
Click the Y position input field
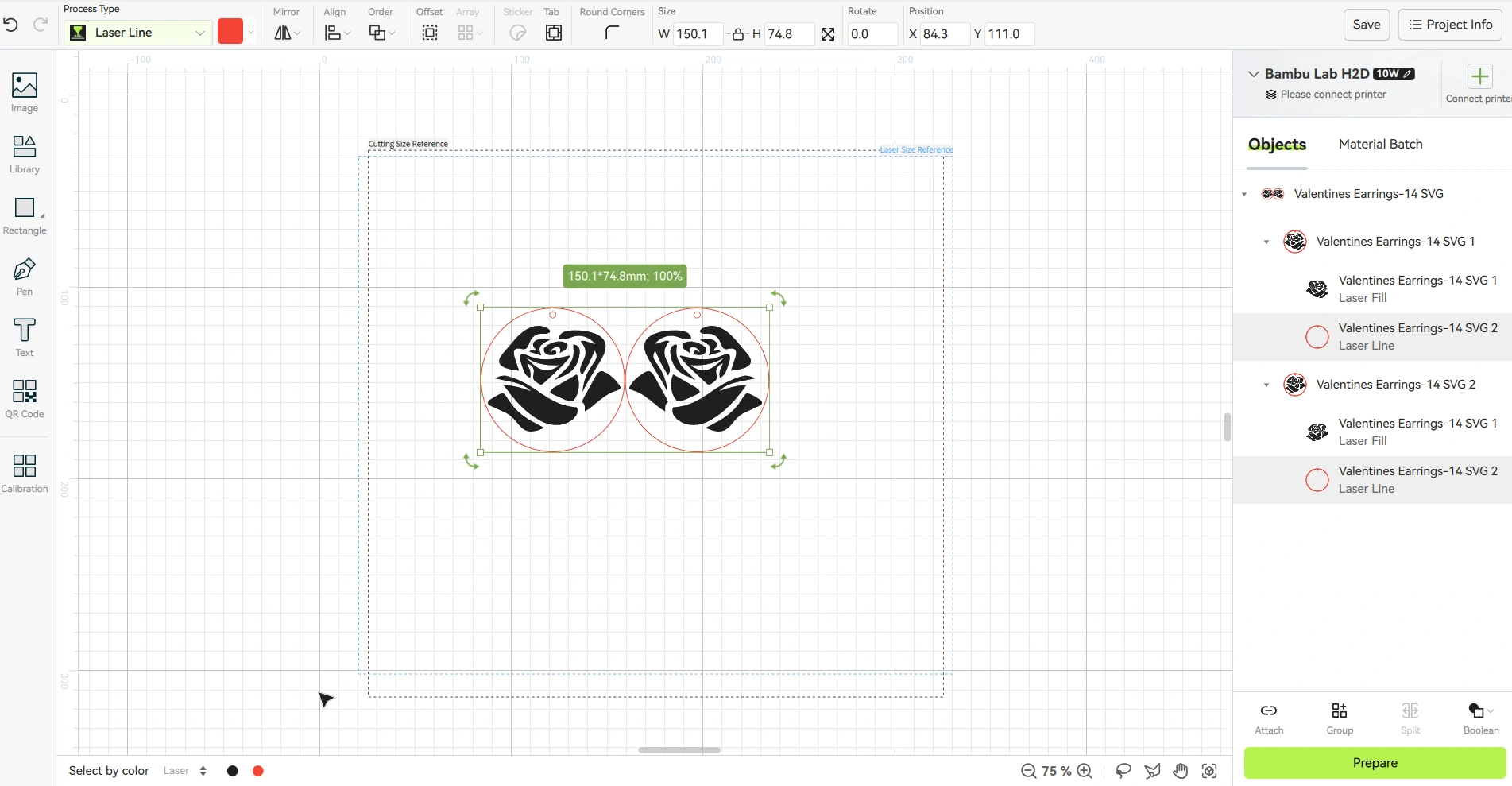coord(1010,34)
